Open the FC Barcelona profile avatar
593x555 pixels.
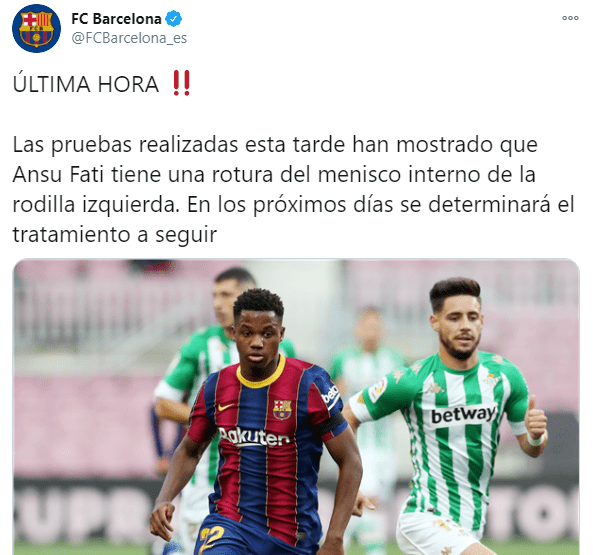click(36, 28)
